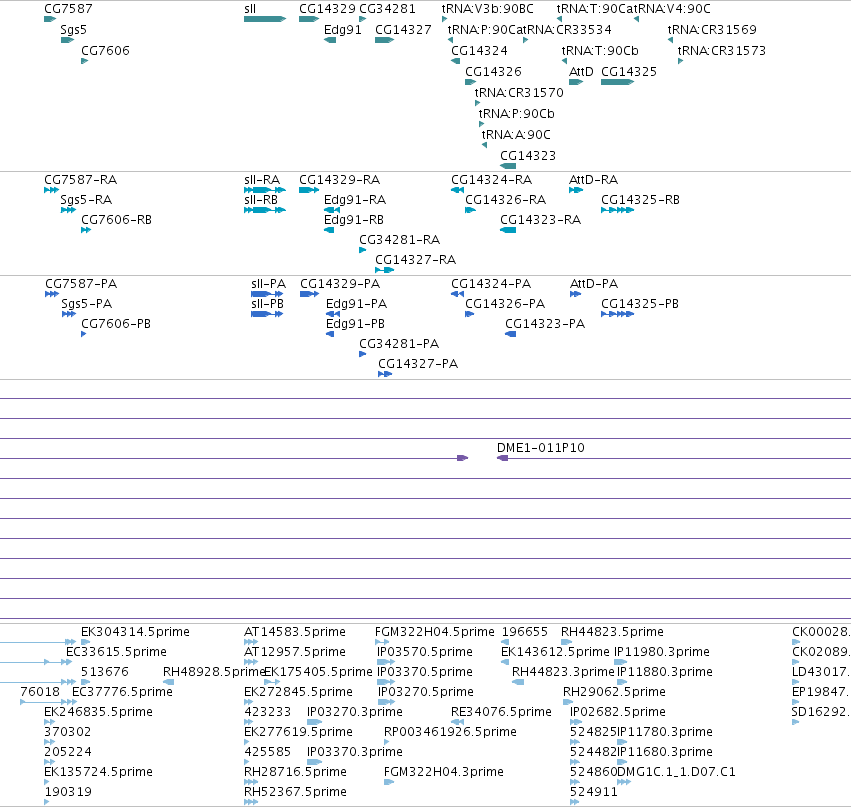Viewport: 851px width, 807px height.
Task: Click the CG14324-PA protein label
Action: 491,284
